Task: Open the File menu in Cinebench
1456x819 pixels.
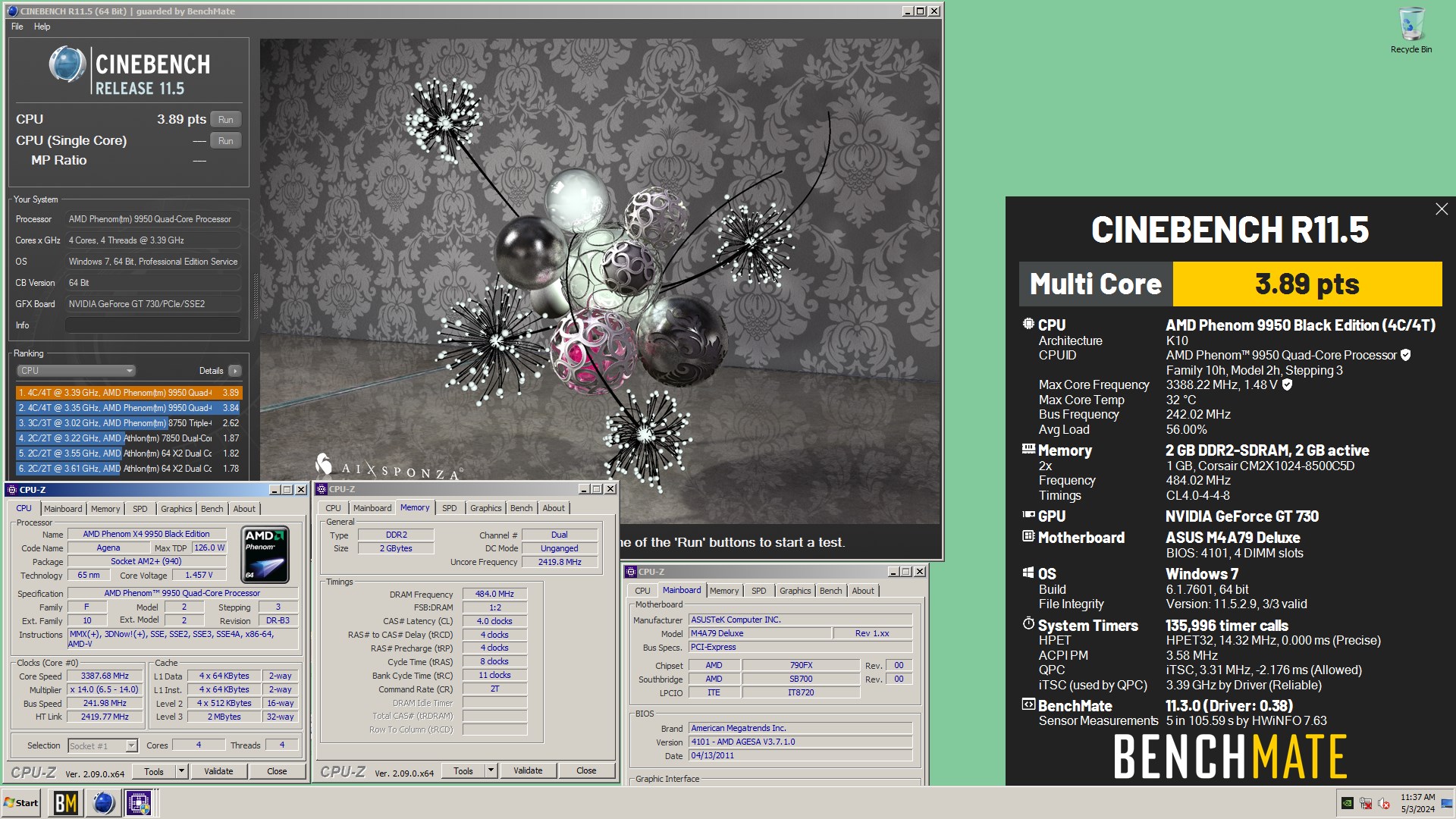Action: click(x=17, y=27)
